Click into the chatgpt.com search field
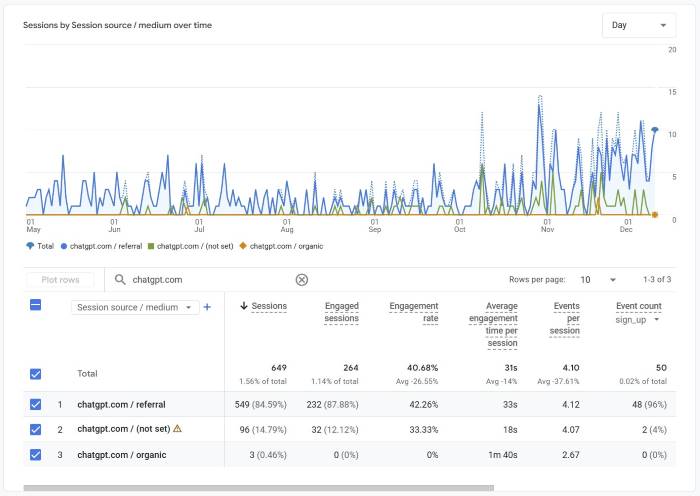700x496 pixels. [208, 281]
